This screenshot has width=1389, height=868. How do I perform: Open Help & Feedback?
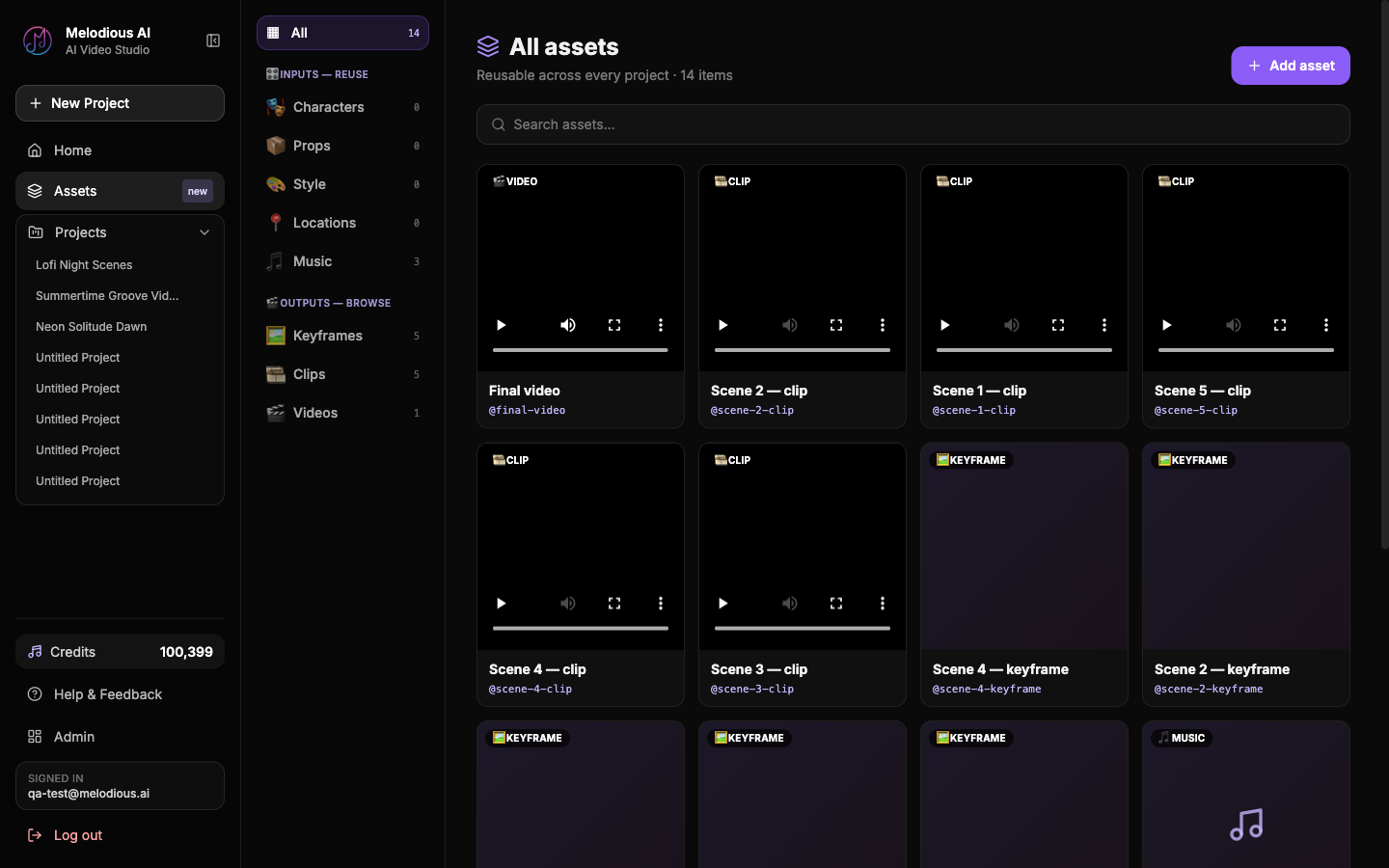pyautogui.click(x=120, y=694)
